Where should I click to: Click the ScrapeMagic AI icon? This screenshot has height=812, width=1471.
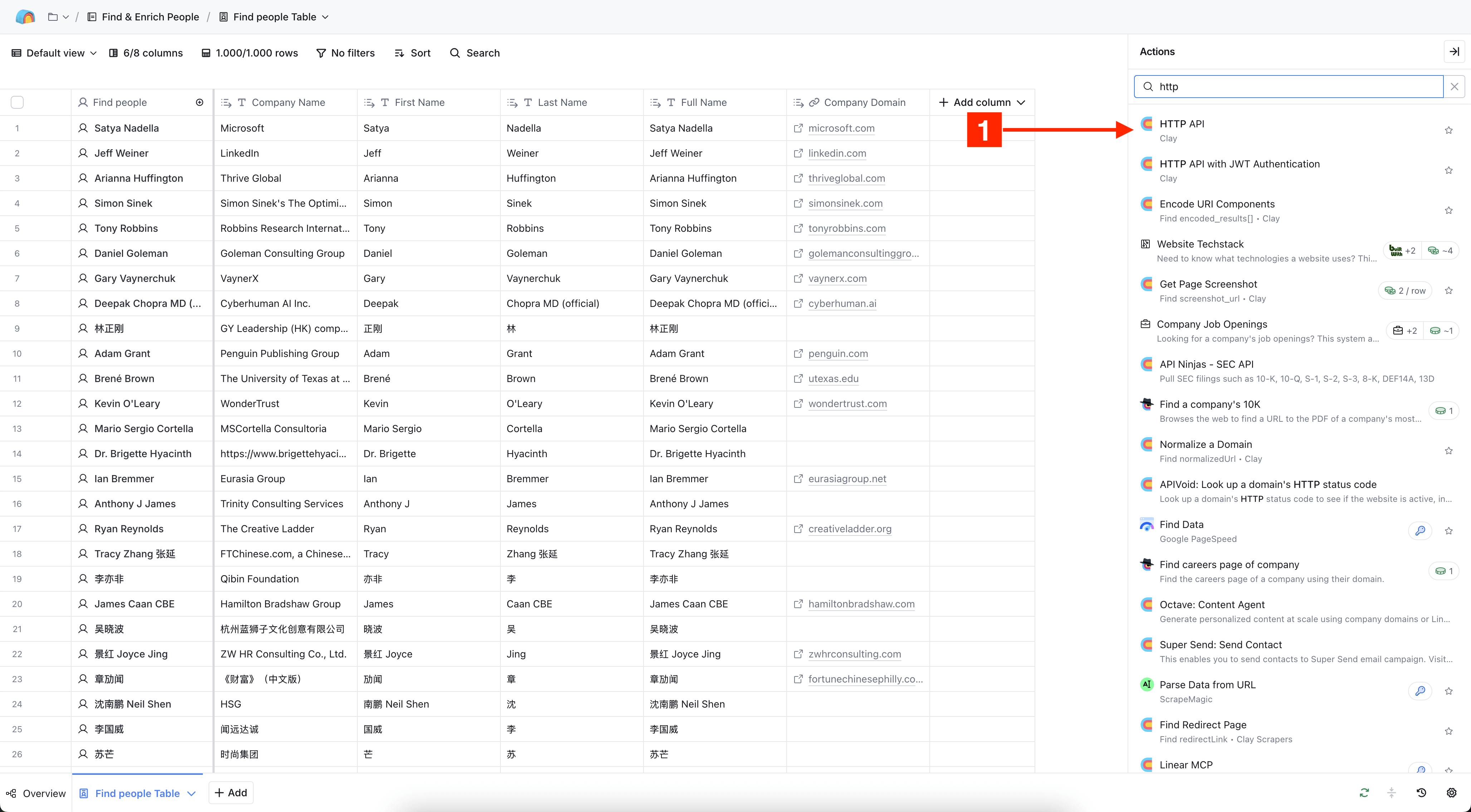click(x=1146, y=684)
